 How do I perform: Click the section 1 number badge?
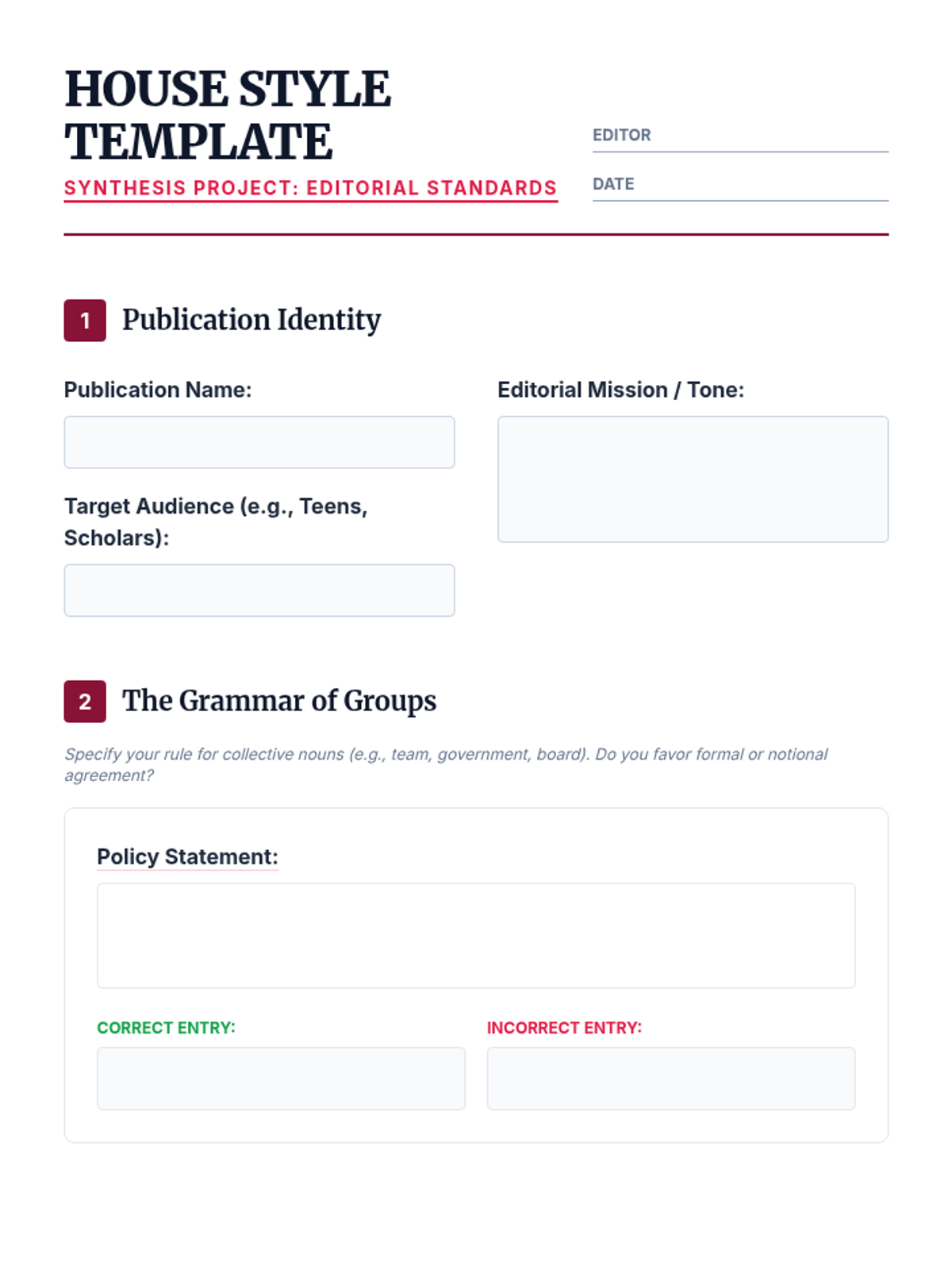(85, 321)
